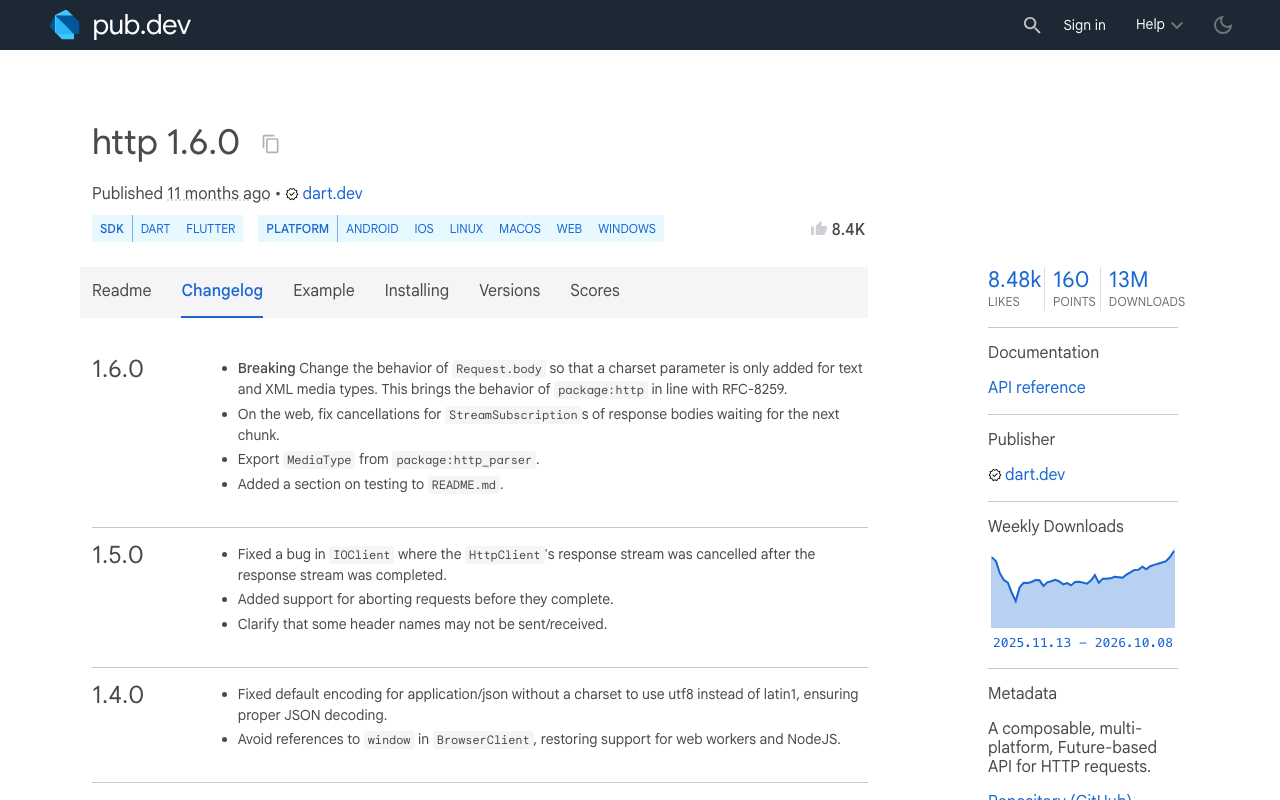Click verified publisher badge beside Published date
Screen dimensions: 1280x800
pos(292,194)
